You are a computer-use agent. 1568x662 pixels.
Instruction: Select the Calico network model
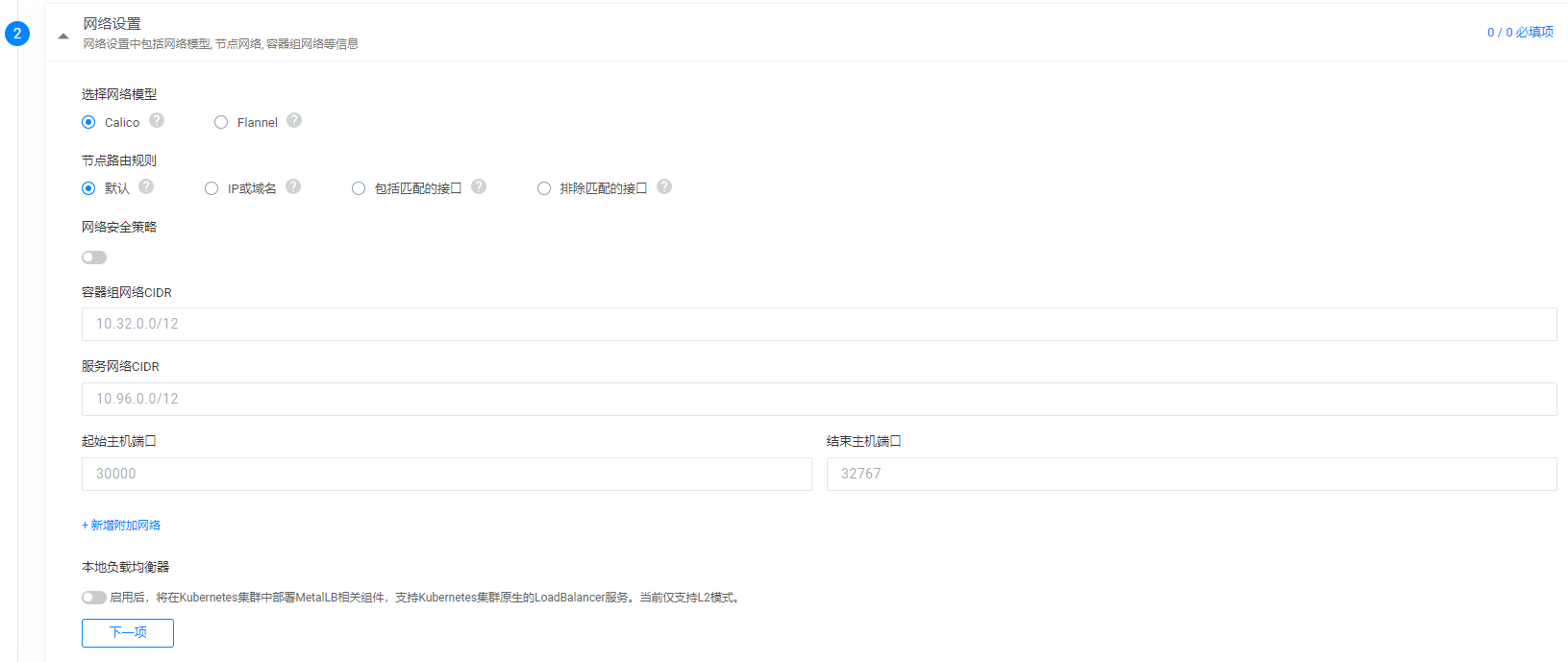click(89, 122)
